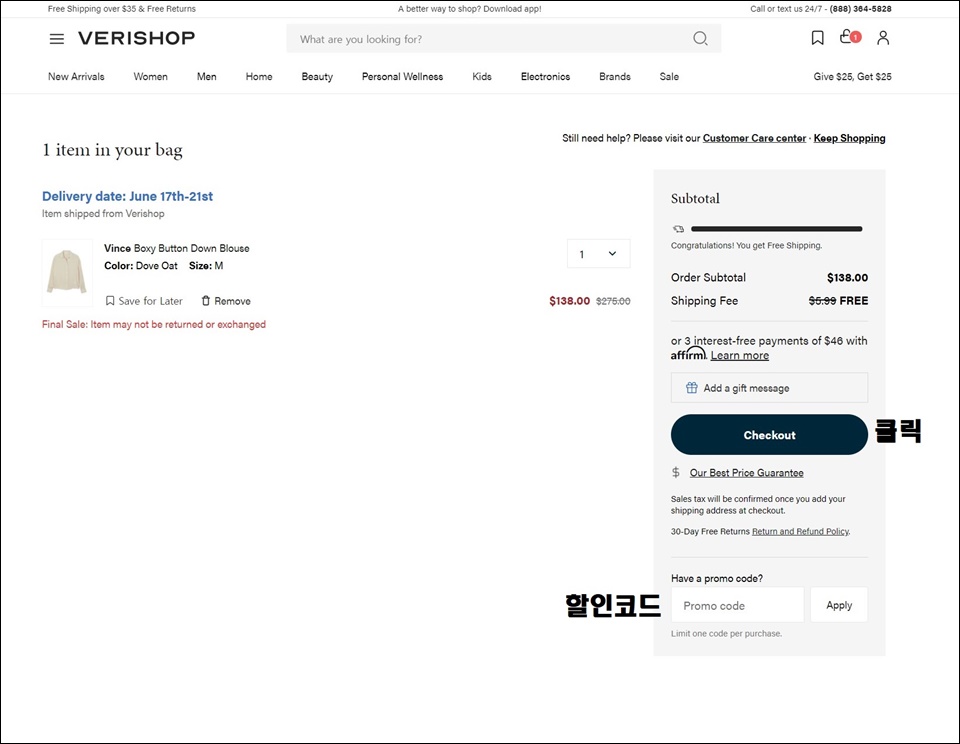Click Free Shipping over $35 banner text

tap(122, 9)
